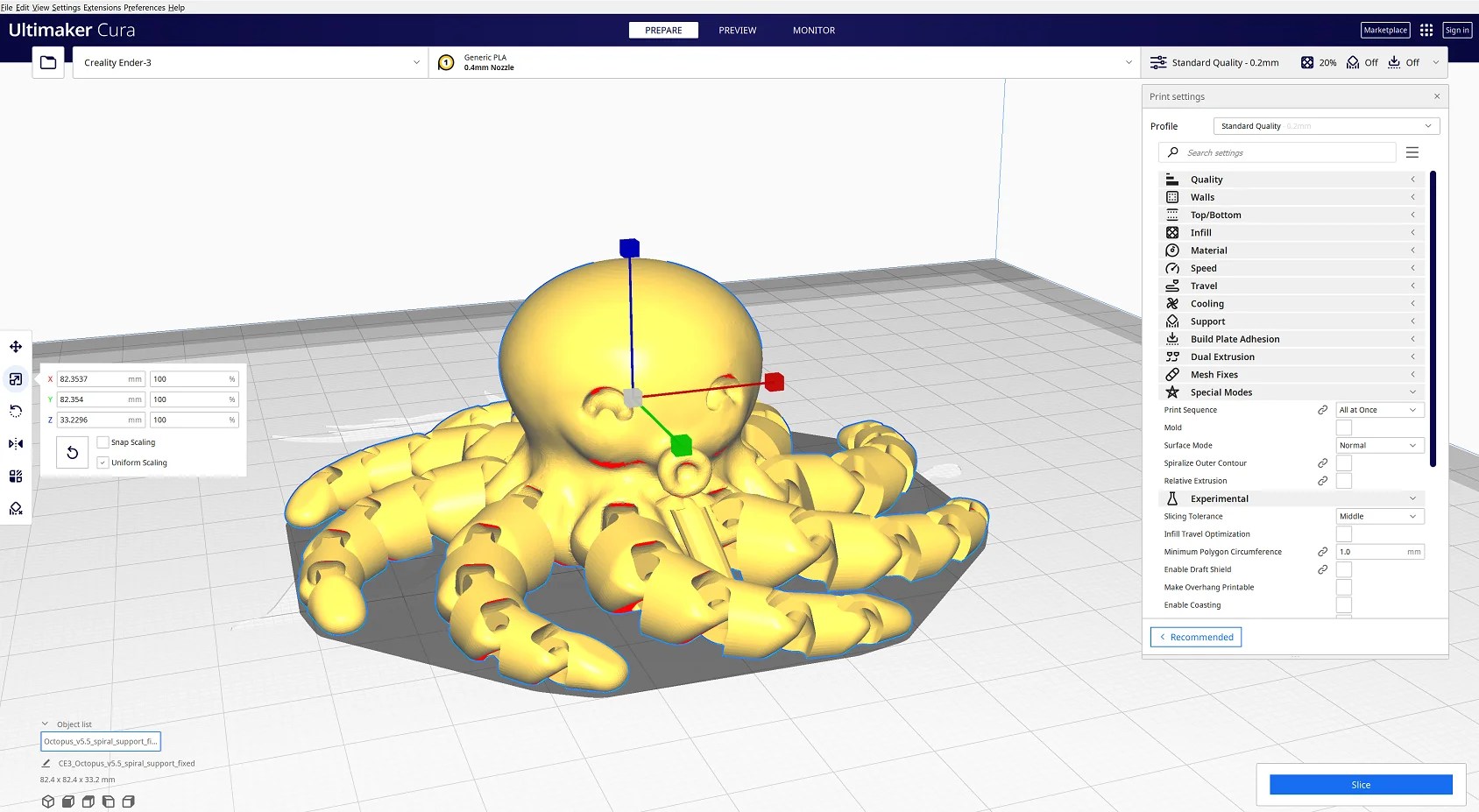Open the File menu
Image resolution: width=1479 pixels, height=812 pixels.
tap(6, 8)
